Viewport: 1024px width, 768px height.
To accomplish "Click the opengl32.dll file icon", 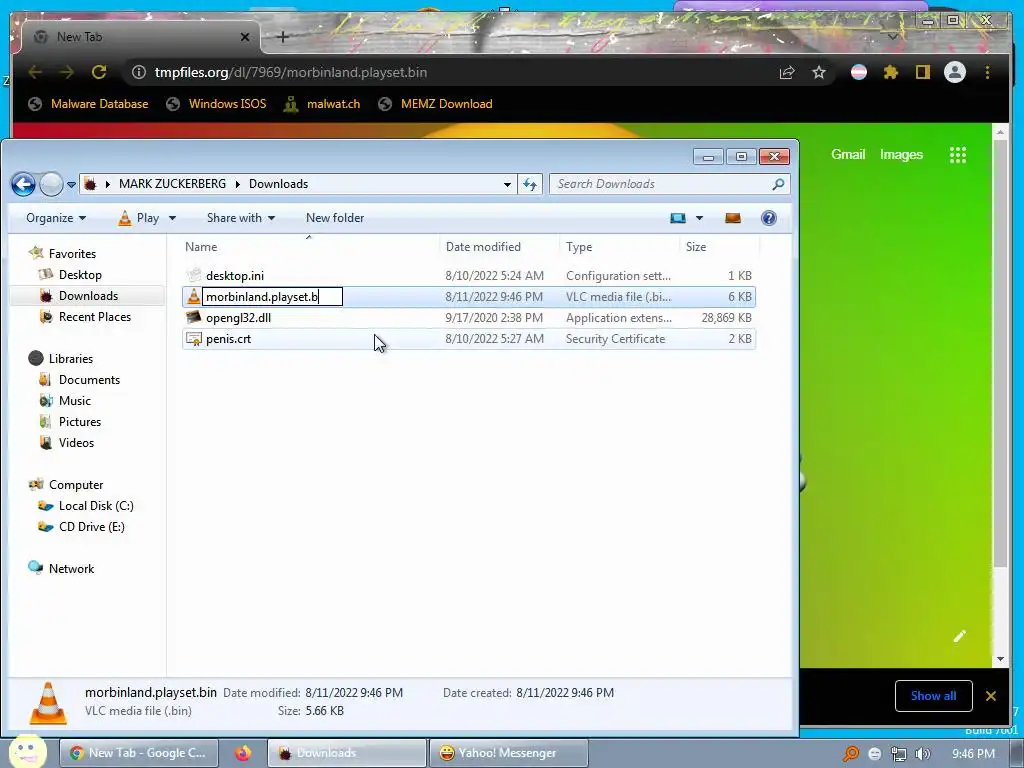I will (x=193, y=317).
